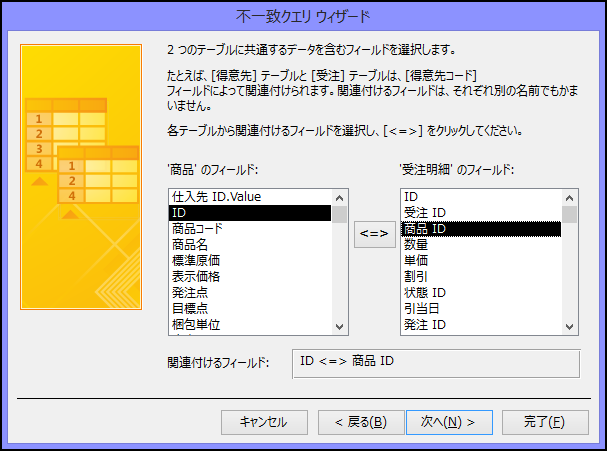Select 梱包単位 in the 商品 fields list

click(250, 324)
